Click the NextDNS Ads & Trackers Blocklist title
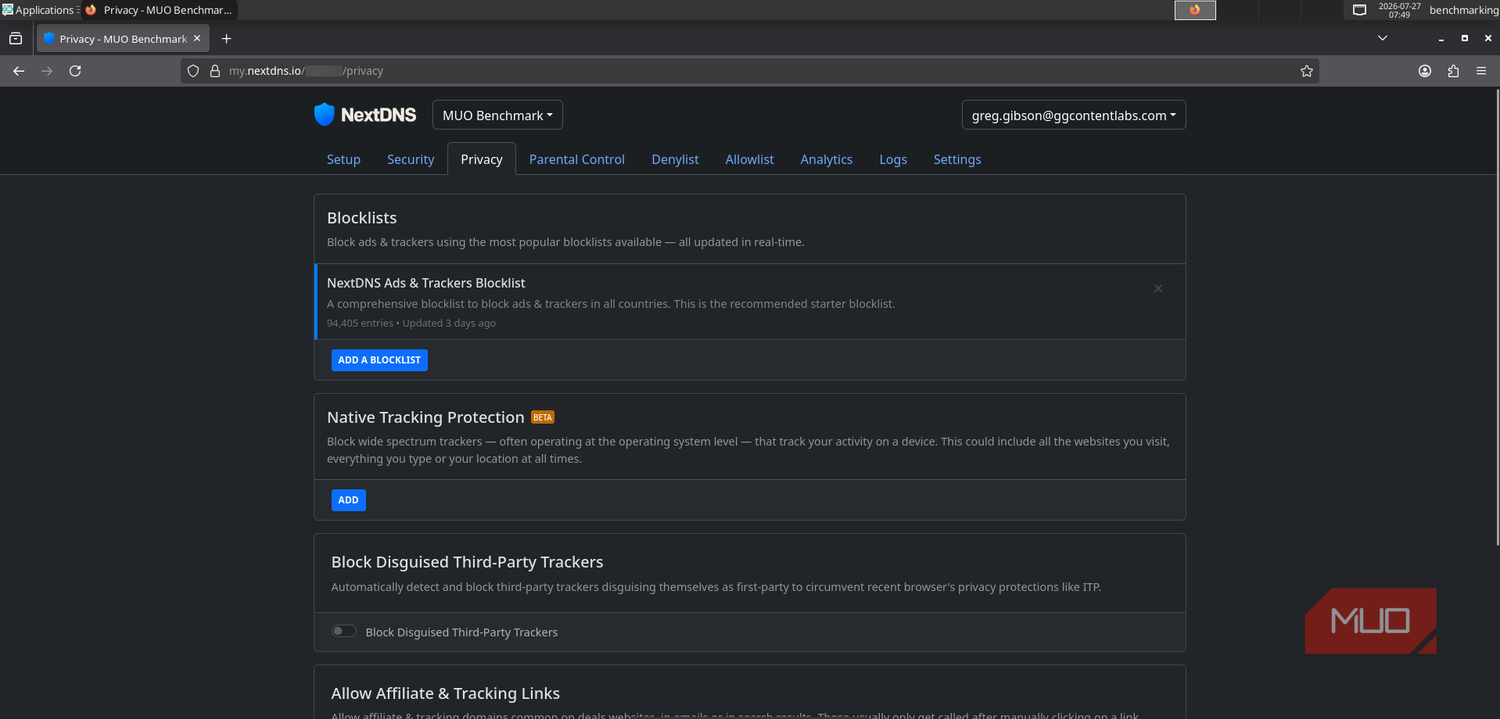 click(426, 283)
